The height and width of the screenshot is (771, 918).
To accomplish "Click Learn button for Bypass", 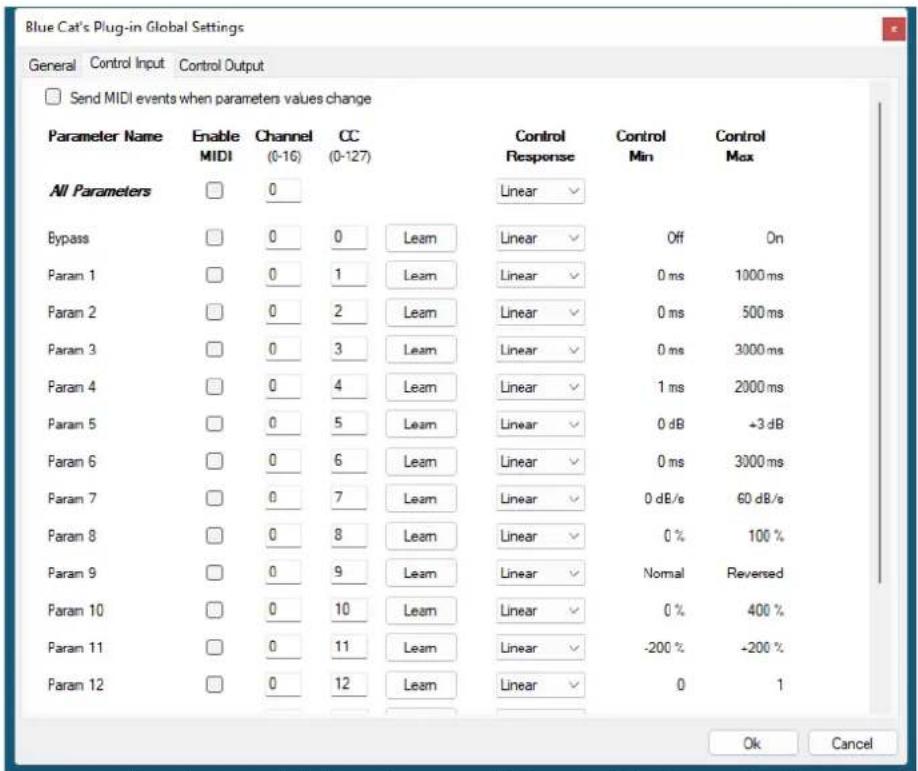I will (420, 238).
